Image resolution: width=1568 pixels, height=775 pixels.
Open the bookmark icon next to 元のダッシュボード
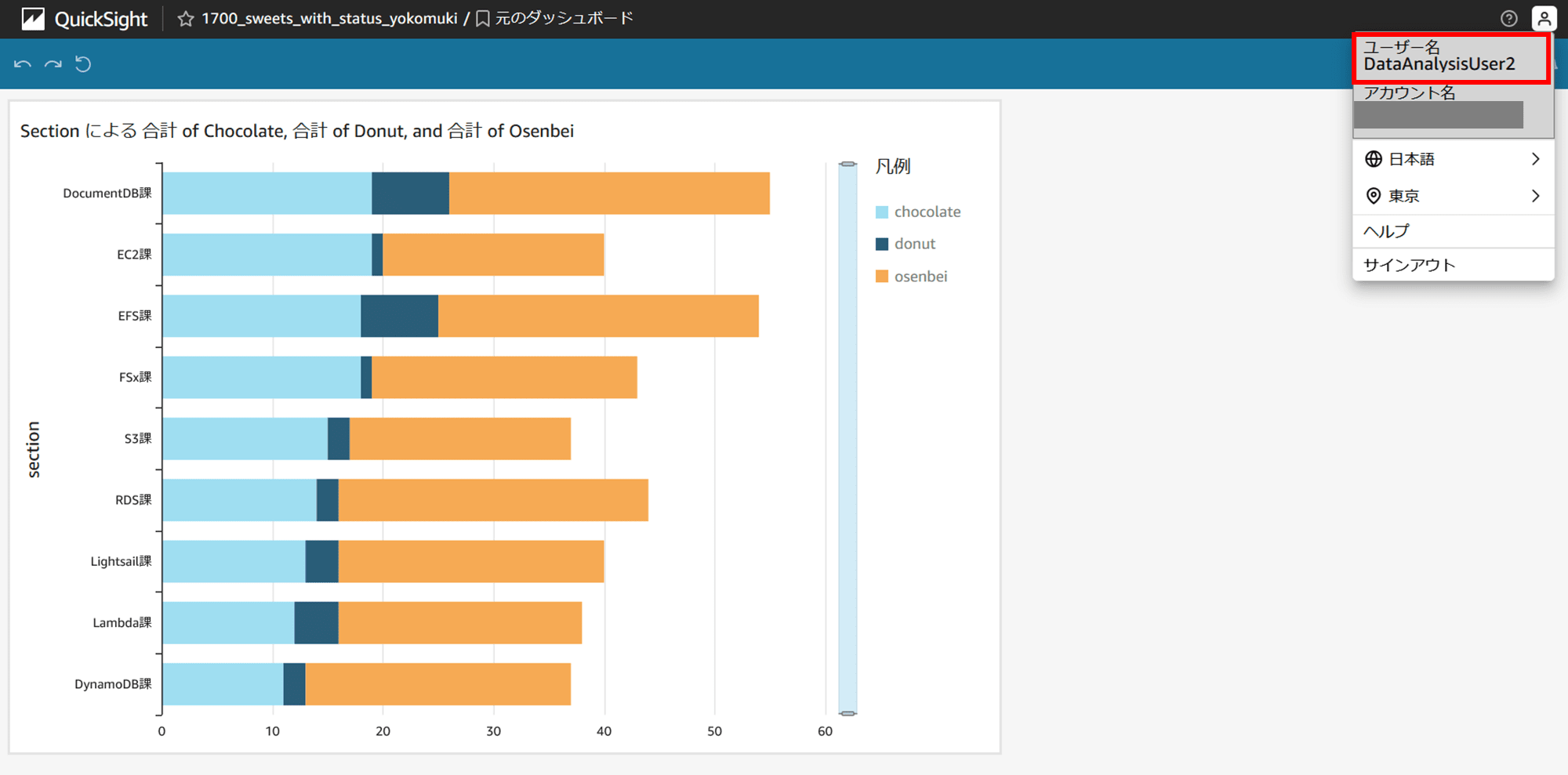pos(483,19)
